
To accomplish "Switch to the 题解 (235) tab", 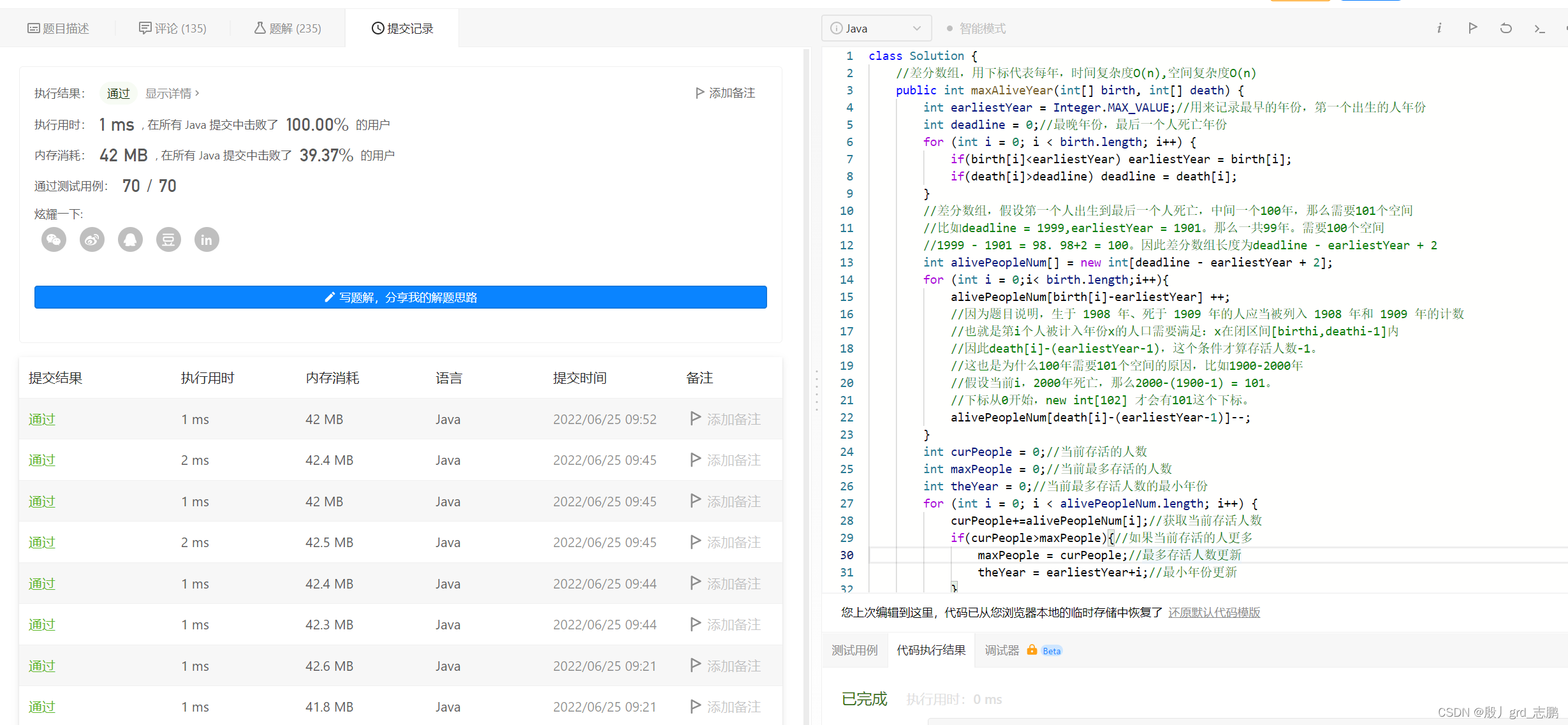I will [288, 28].
